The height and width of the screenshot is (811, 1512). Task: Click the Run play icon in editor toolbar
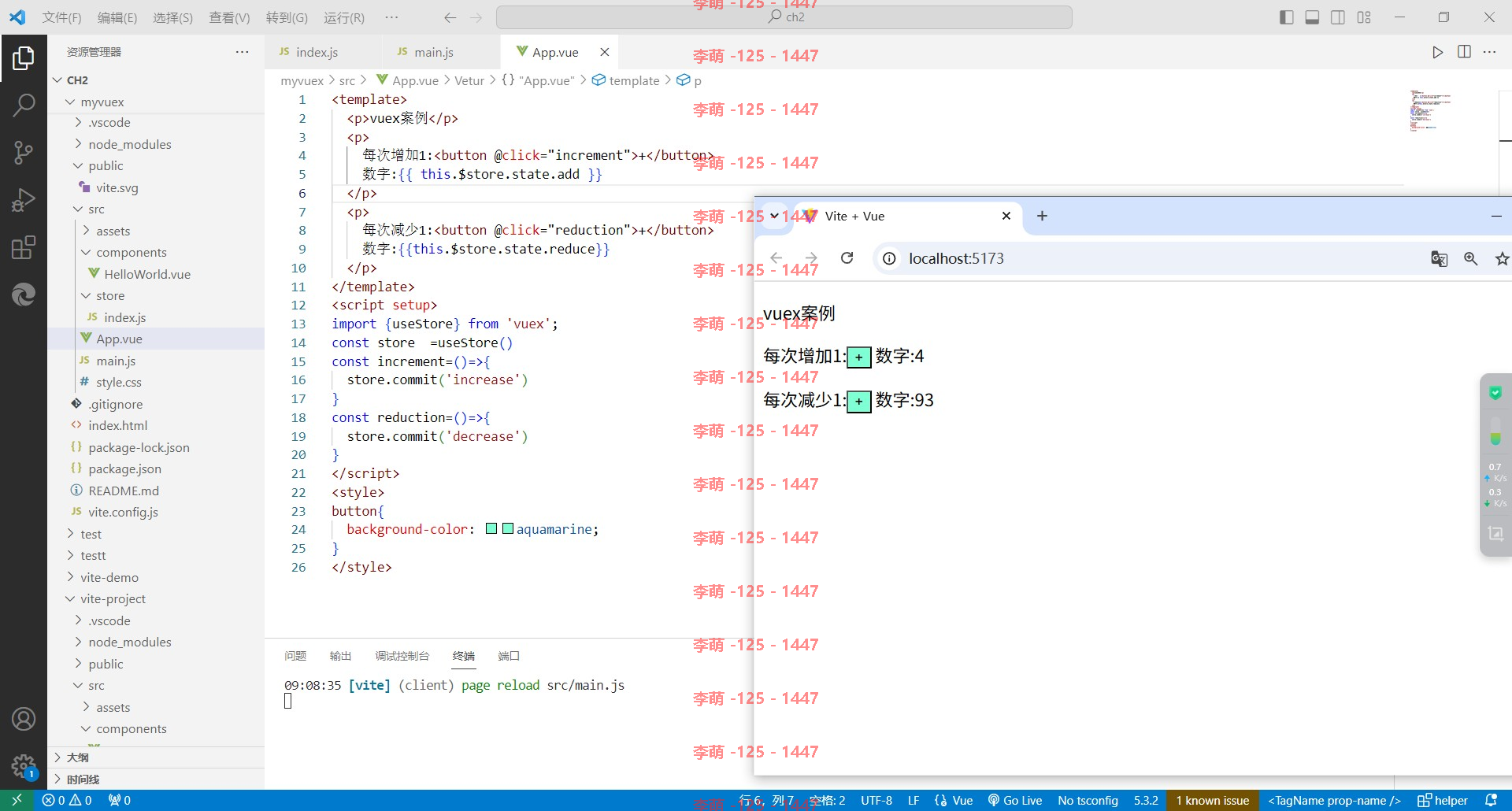(1438, 52)
